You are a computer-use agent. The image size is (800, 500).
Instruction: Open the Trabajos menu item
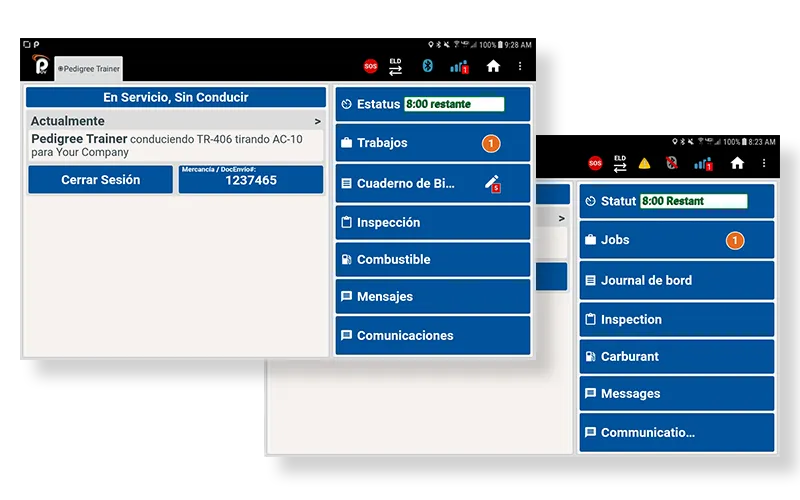(x=433, y=143)
